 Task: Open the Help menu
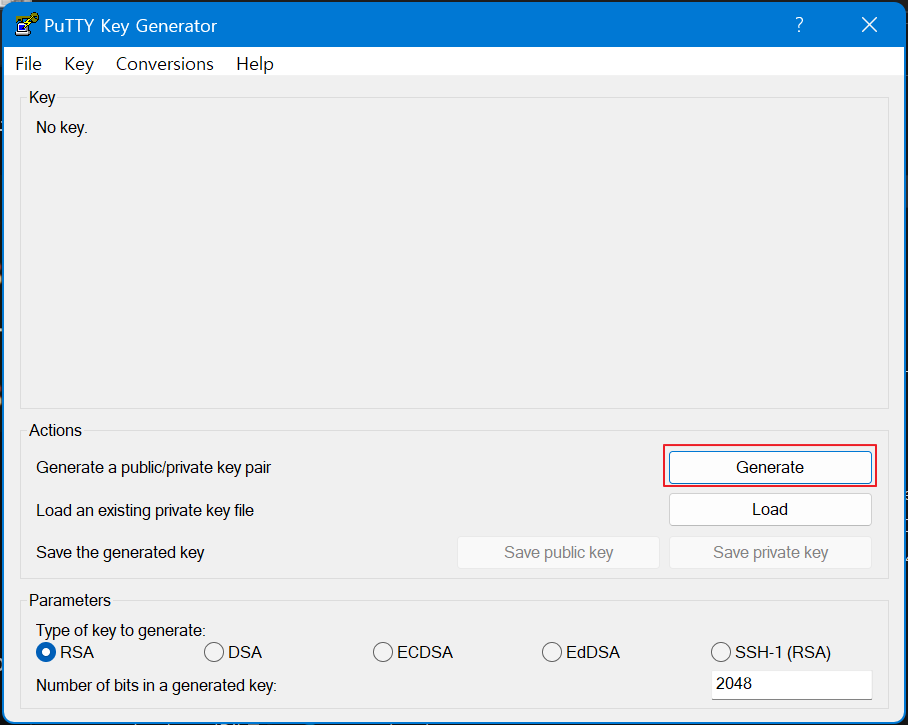[x=254, y=64]
